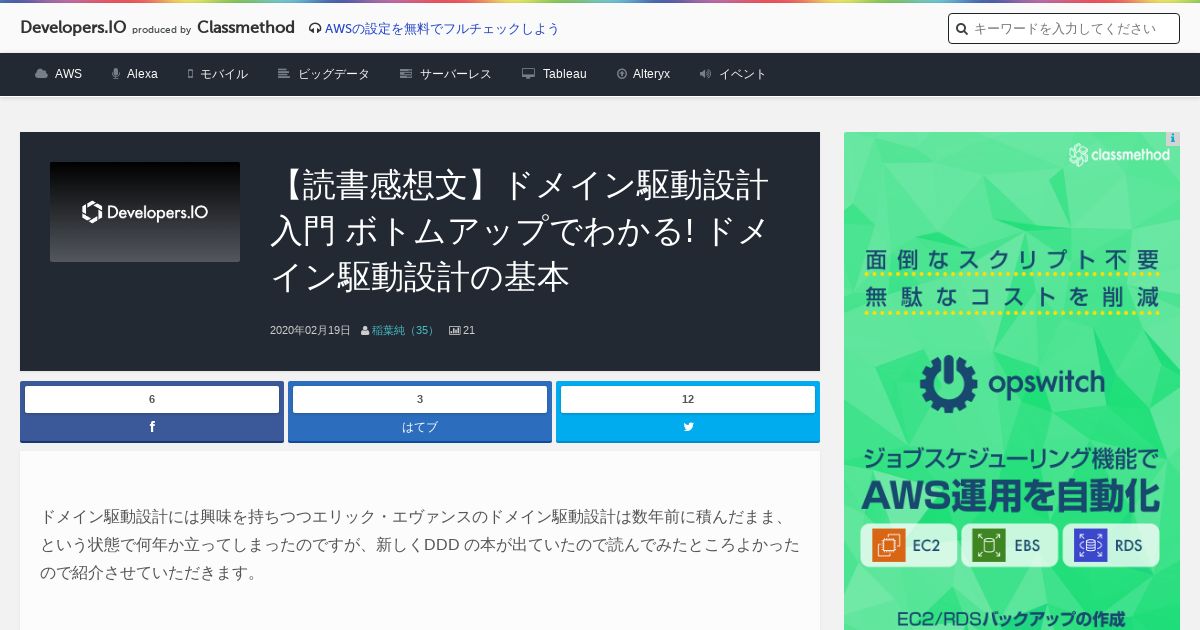
Task: Click the bars icon beside ビッグデータ
Action: click(x=284, y=74)
